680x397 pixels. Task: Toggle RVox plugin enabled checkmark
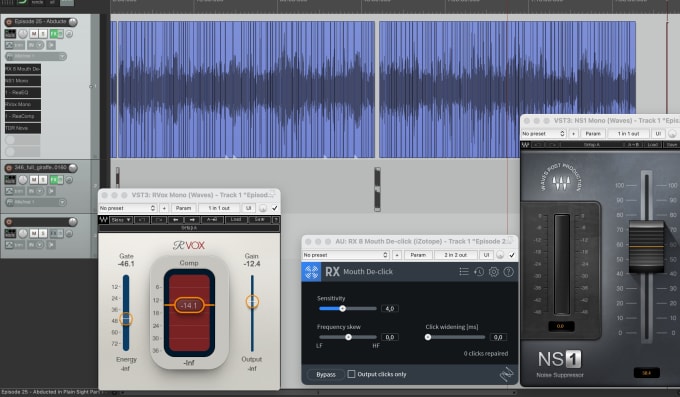click(275, 208)
